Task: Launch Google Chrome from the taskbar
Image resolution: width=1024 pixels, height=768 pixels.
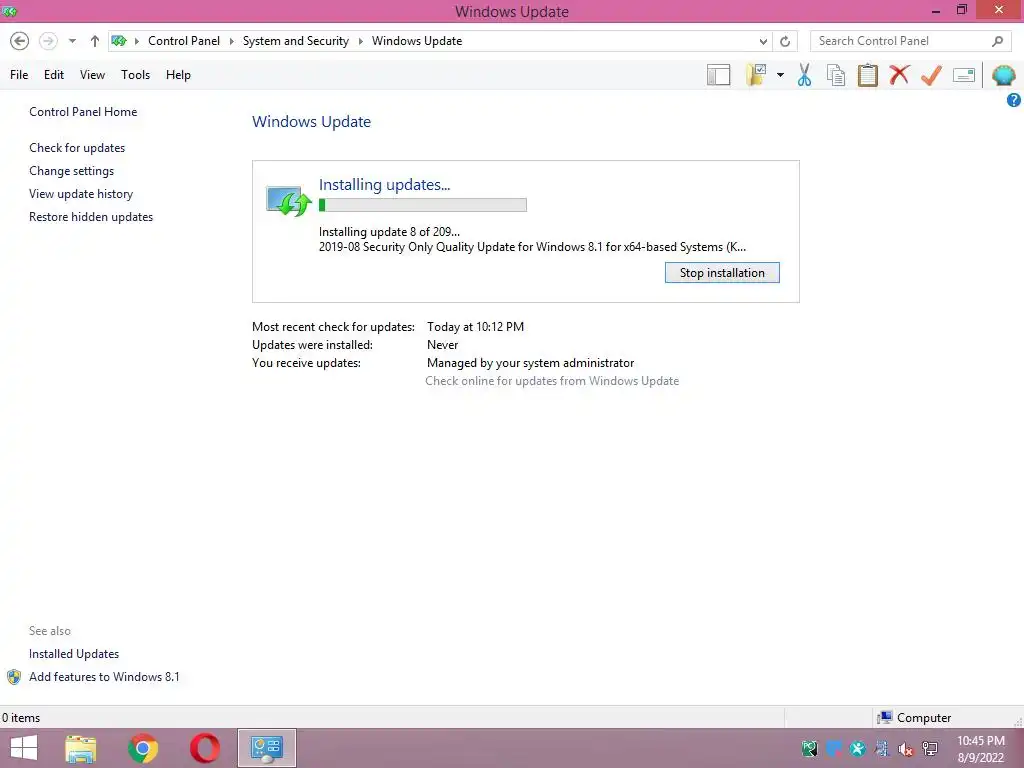Action: pos(143,748)
